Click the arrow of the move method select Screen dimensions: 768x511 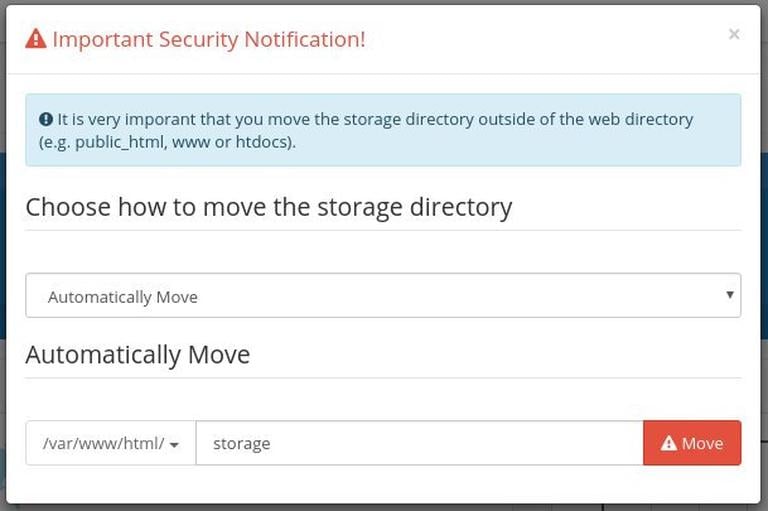pos(730,295)
